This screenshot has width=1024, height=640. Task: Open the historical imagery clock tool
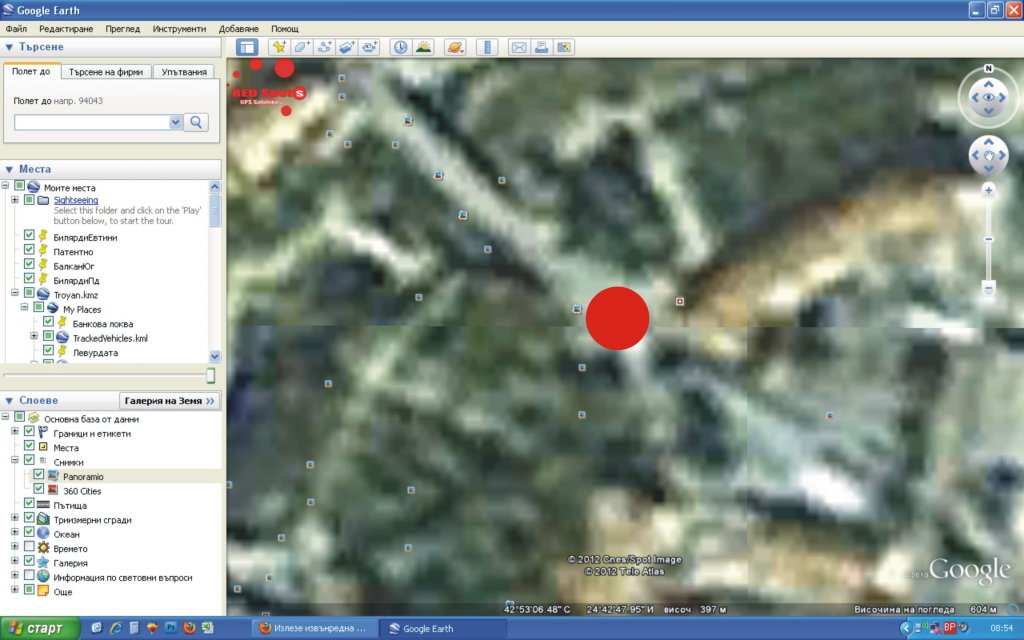click(400, 47)
